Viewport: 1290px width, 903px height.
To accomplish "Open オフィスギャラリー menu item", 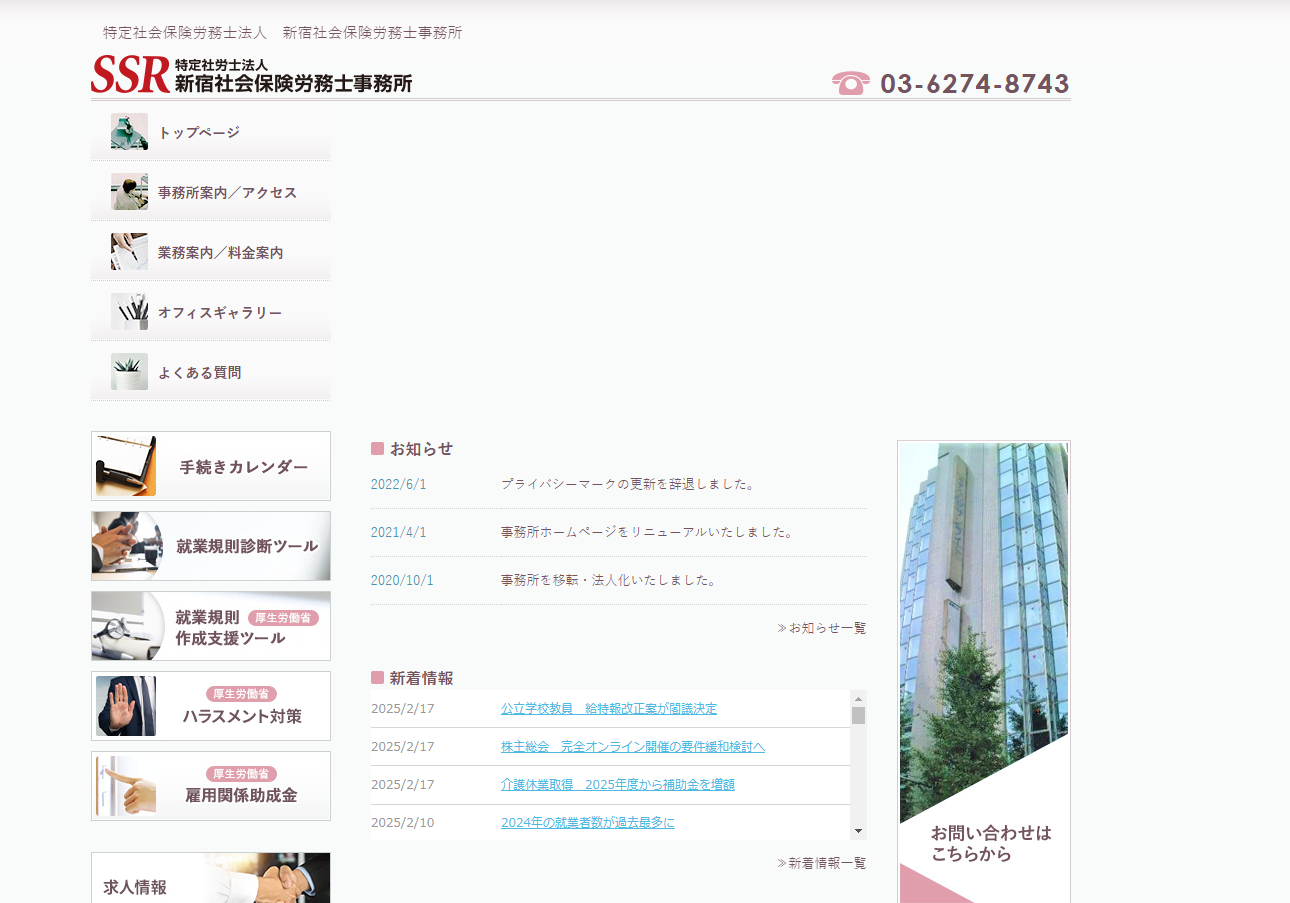I will click(x=211, y=312).
